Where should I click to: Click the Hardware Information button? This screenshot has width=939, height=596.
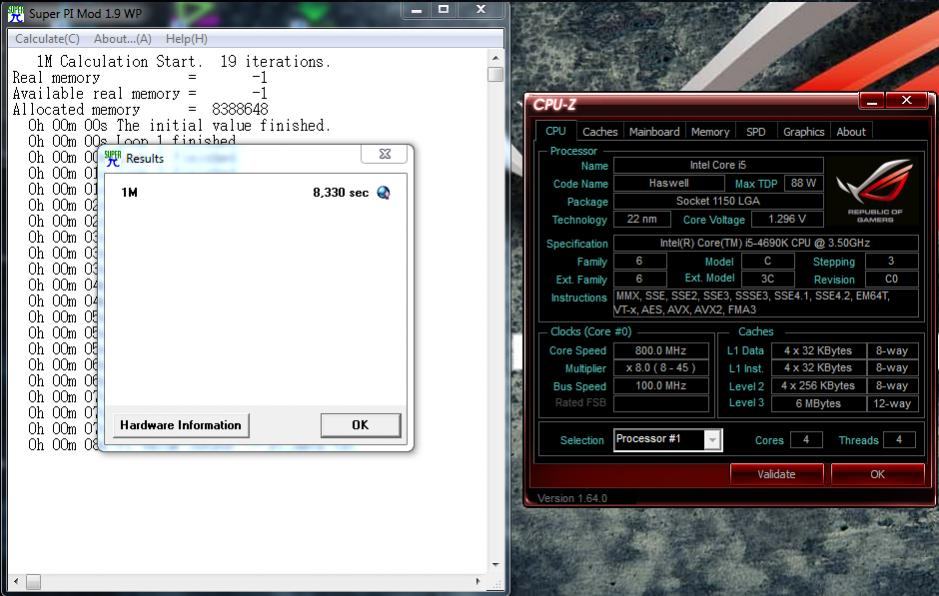pos(181,425)
